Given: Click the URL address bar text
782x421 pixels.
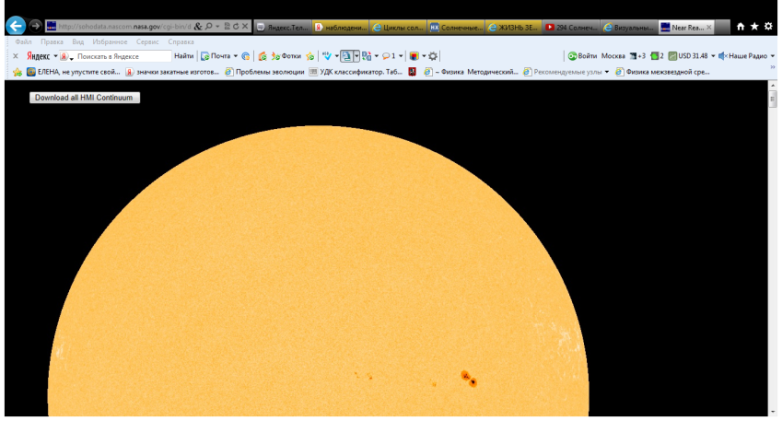Looking at the screenshot, I should pyautogui.click(x=125, y=26).
